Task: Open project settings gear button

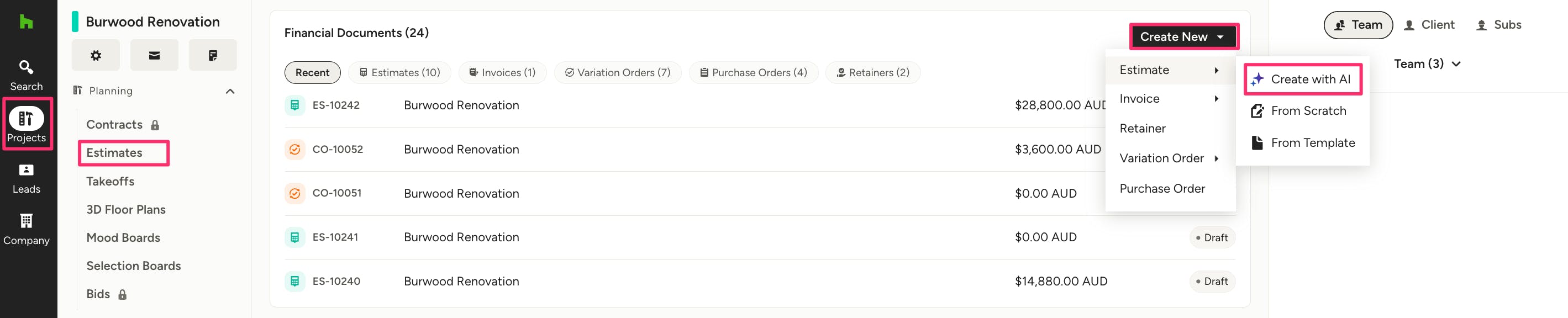Action: 96,55
